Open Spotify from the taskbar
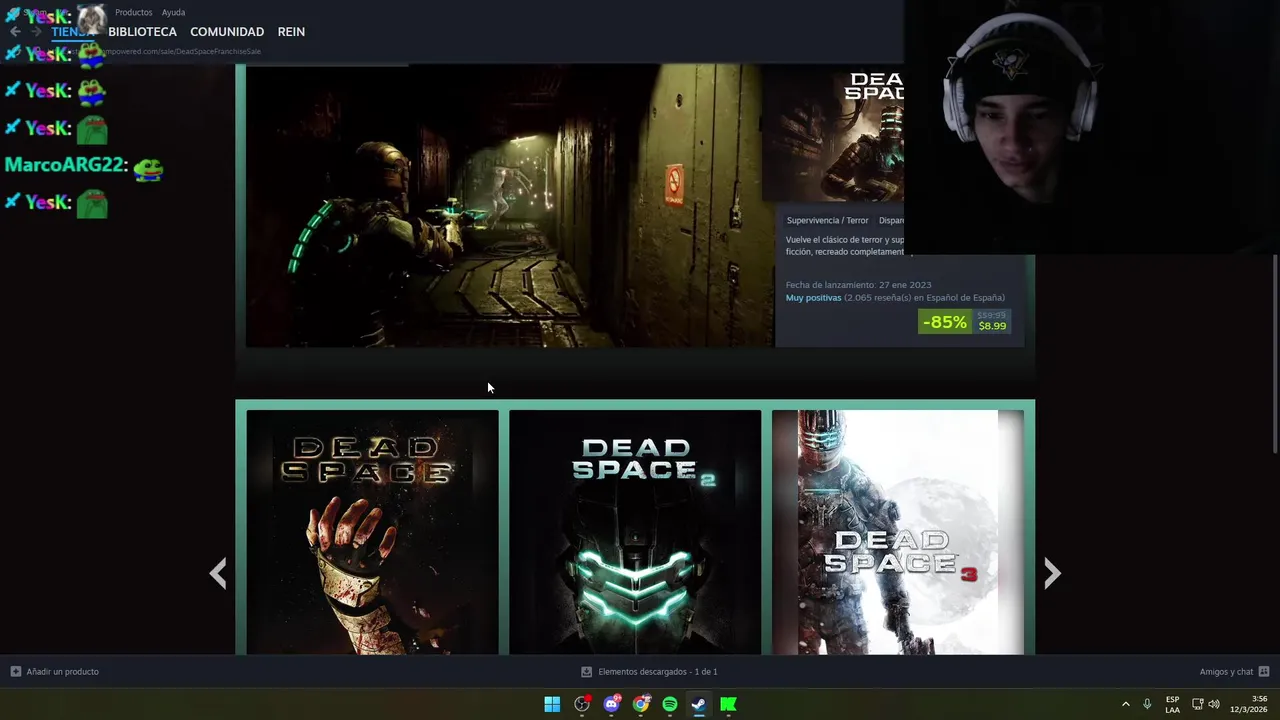Image resolution: width=1280 pixels, height=720 pixels. point(670,704)
